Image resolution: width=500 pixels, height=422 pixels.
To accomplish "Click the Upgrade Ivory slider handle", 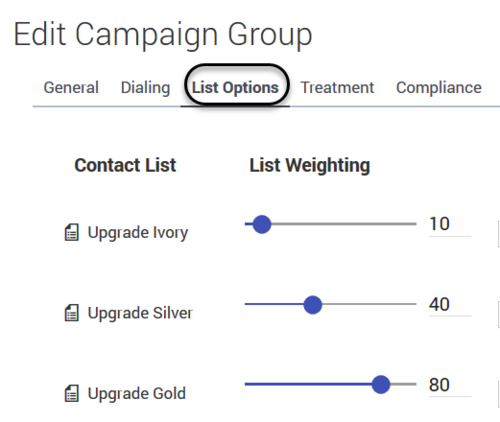I will click(262, 224).
